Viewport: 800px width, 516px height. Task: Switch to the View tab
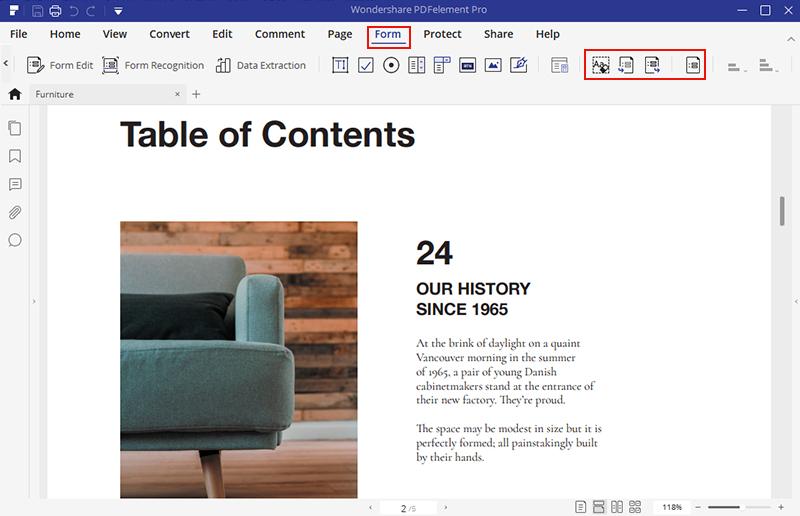[x=114, y=34]
